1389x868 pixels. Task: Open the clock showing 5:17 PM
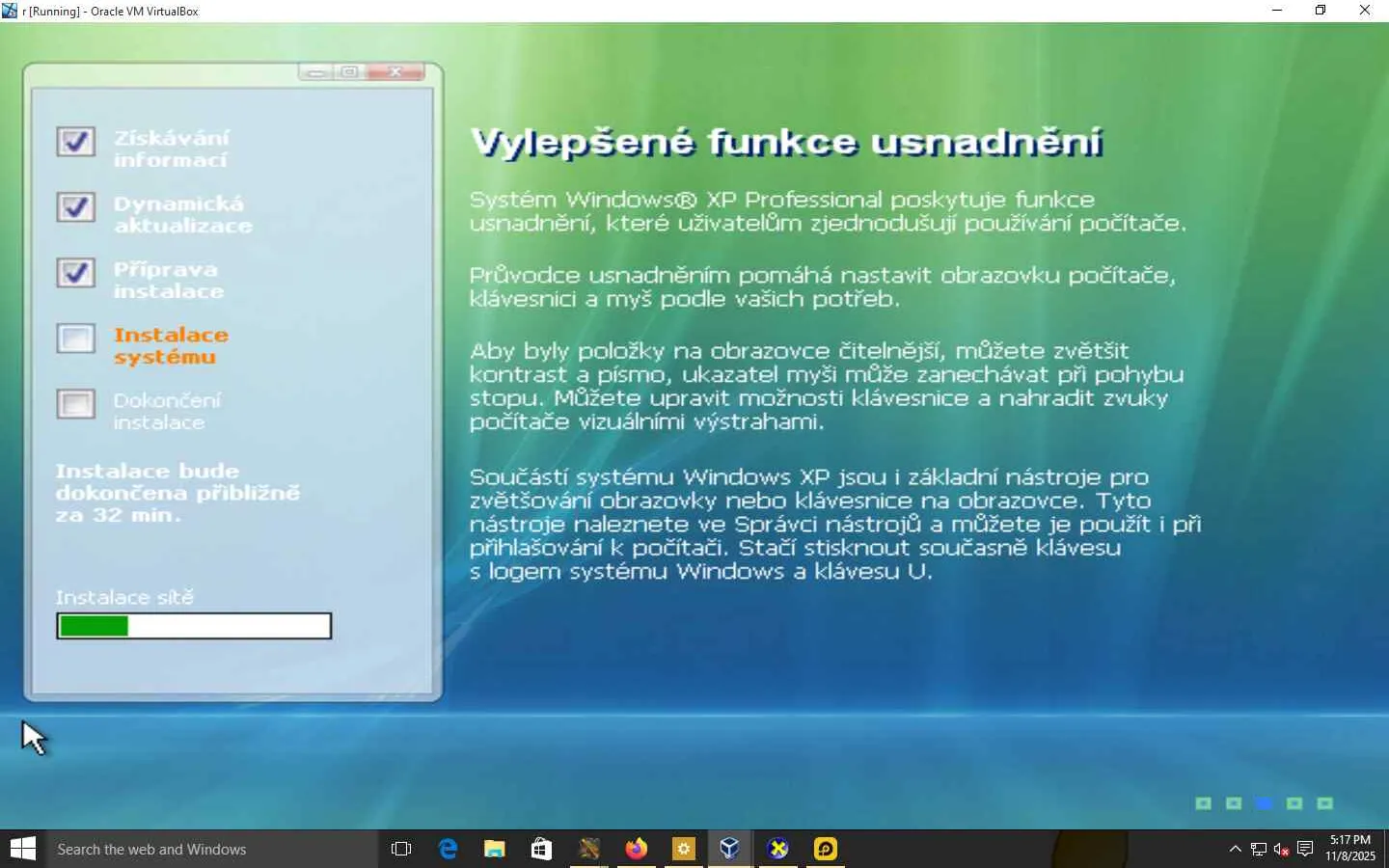click(x=1350, y=848)
